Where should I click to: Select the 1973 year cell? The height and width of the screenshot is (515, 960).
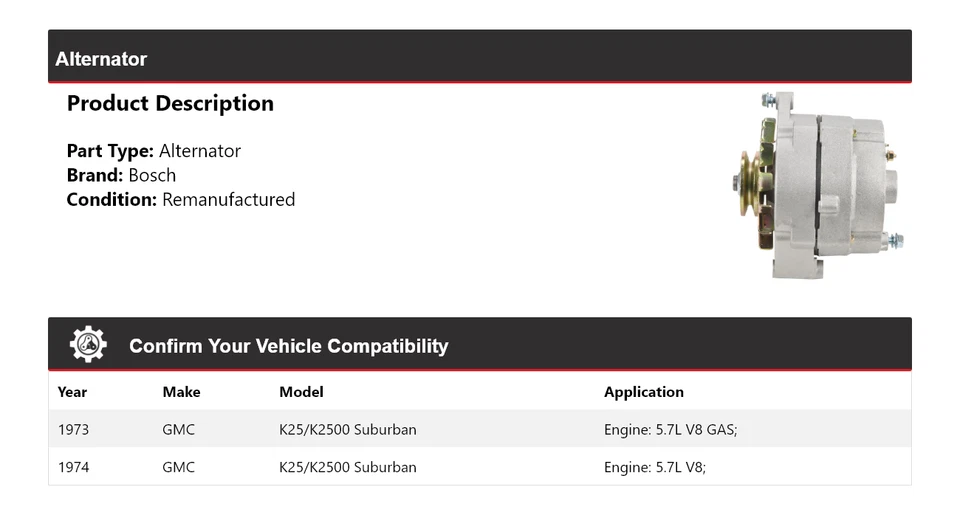pos(73,430)
